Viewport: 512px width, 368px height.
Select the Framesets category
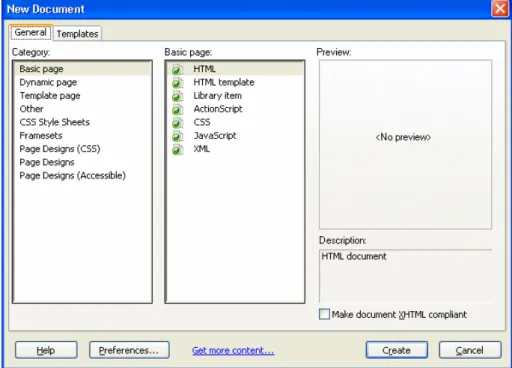pyautogui.click(x=82, y=136)
